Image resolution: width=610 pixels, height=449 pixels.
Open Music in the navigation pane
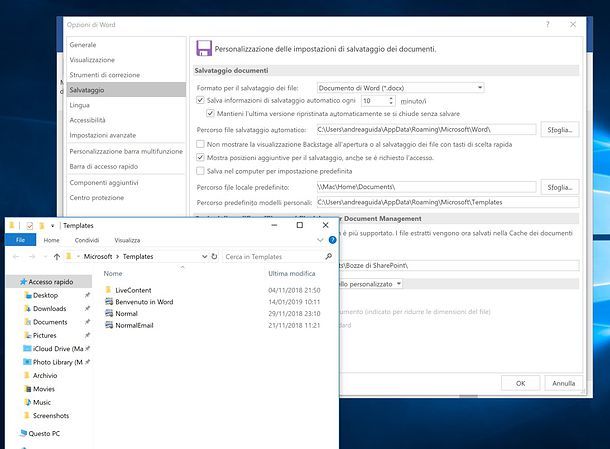pos(42,402)
